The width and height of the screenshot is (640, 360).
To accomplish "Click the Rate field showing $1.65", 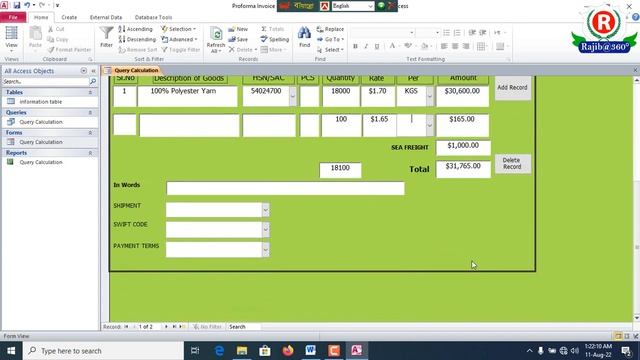I will (379, 125).
